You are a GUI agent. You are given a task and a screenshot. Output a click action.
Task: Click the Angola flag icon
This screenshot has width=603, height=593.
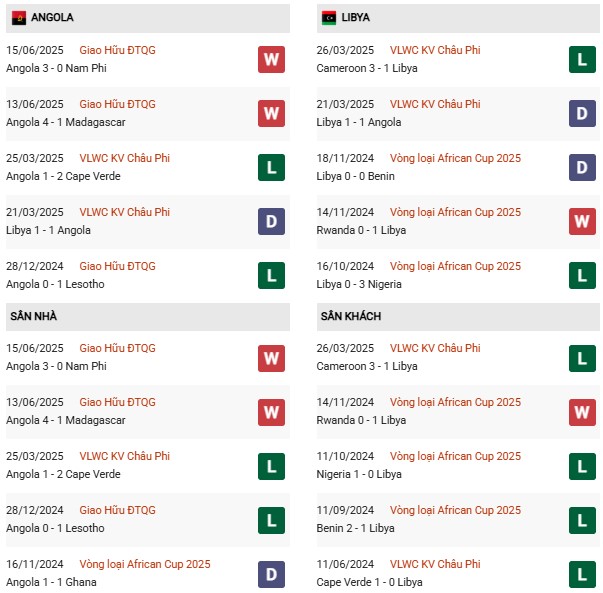(19, 18)
